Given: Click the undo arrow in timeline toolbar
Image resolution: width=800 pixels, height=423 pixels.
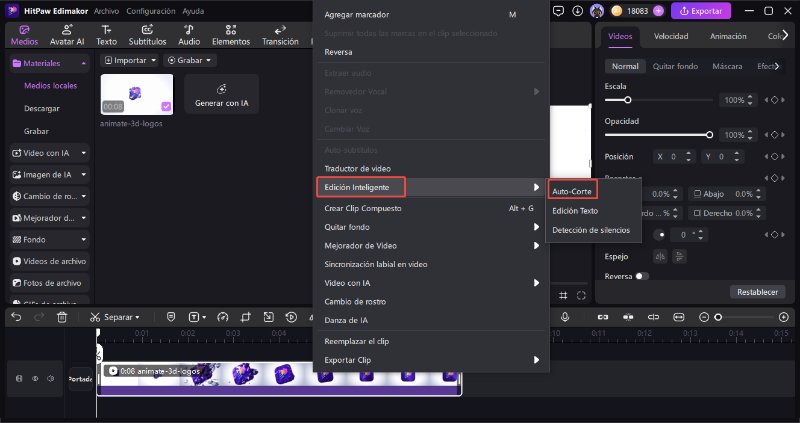Looking at the screenshot, I should (x=16, y=317).
